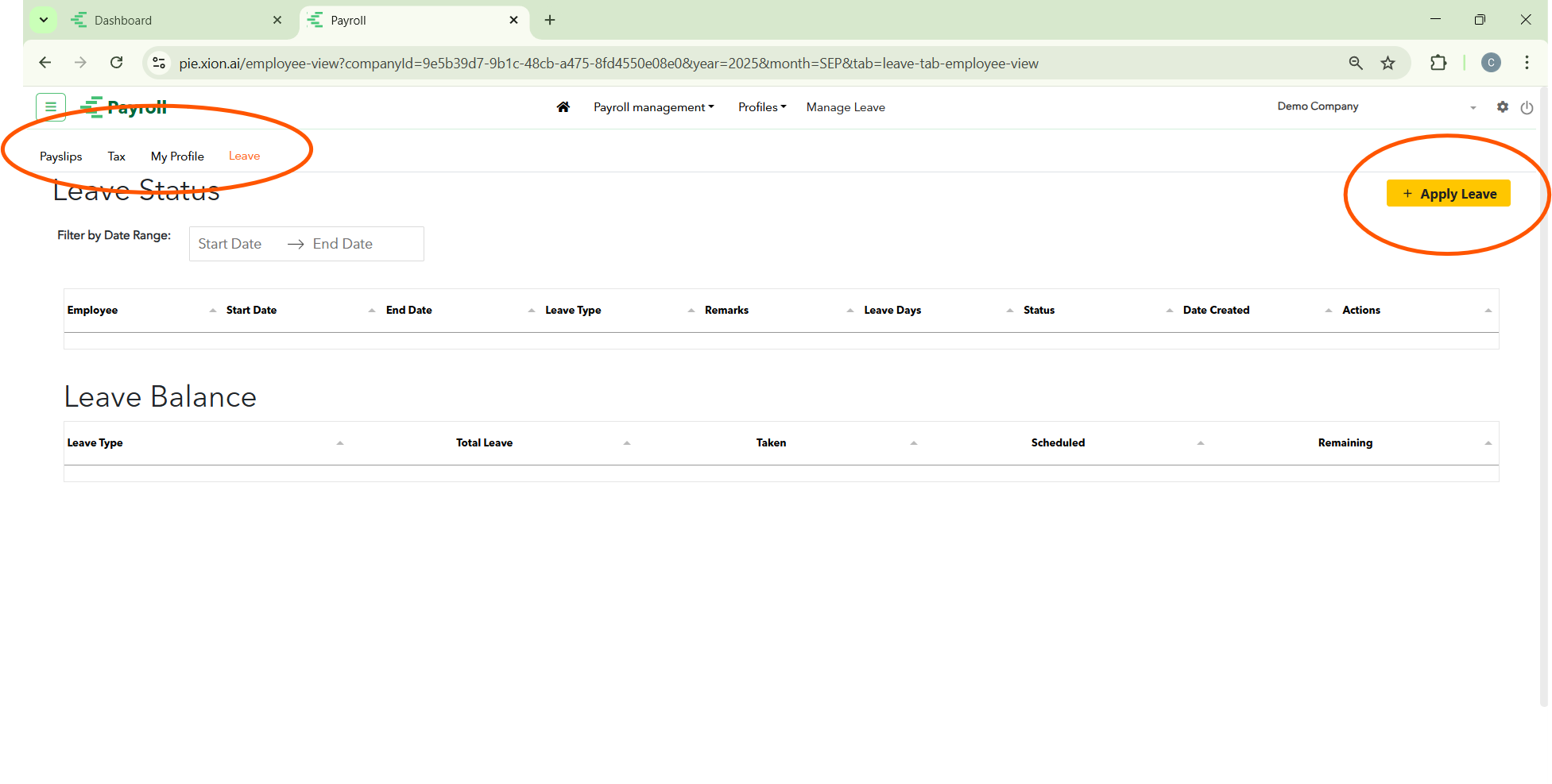
Task: Click the home icon in navbar
Action: tap(563, 107)
